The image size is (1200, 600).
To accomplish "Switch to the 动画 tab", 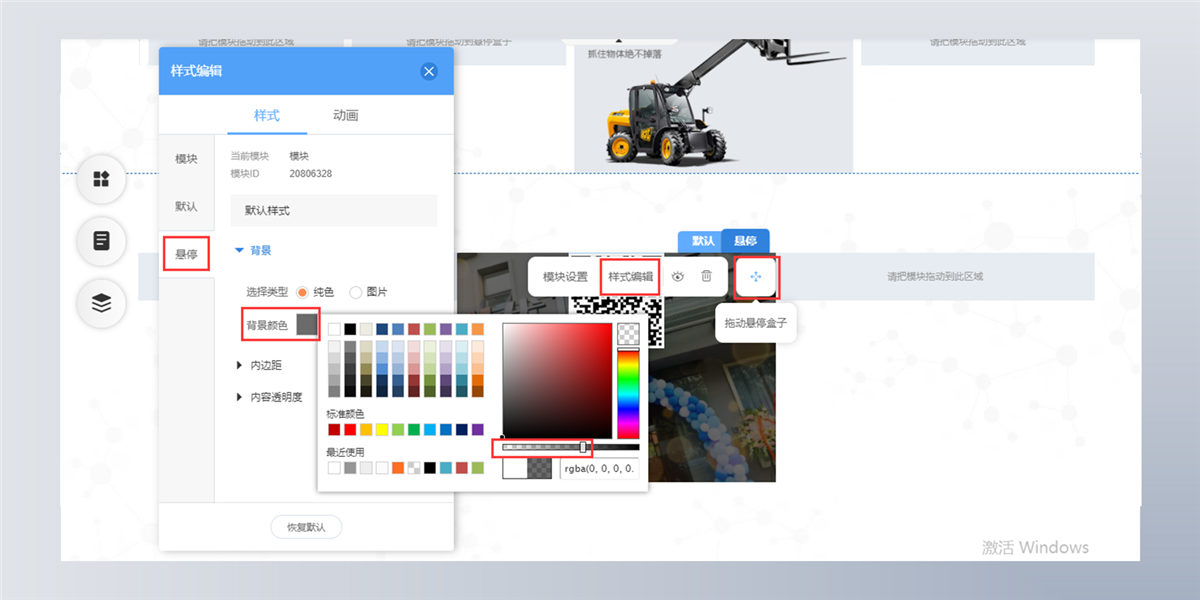I will coord(346,115).
